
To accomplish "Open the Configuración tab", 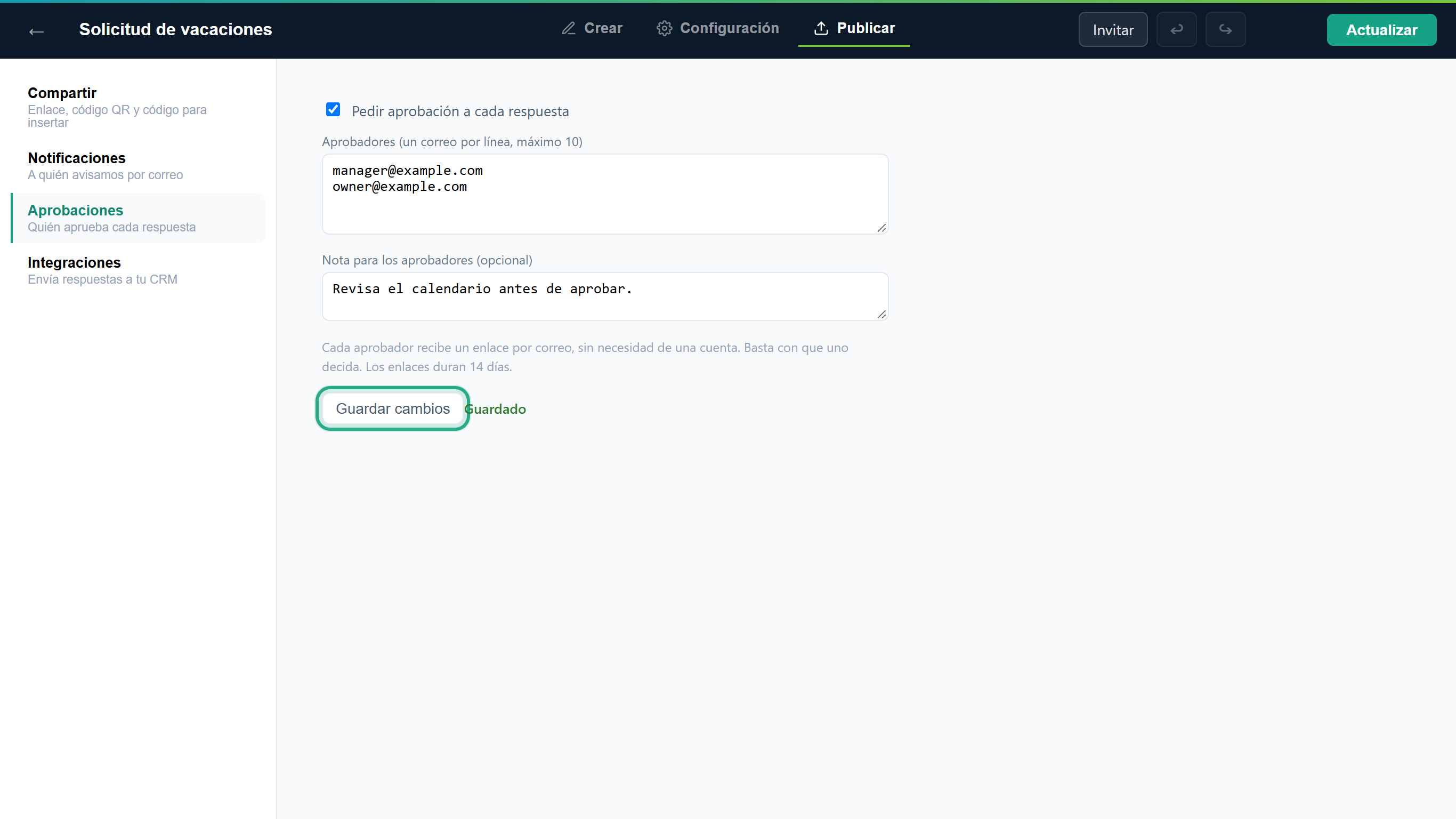I will point(718,28).
